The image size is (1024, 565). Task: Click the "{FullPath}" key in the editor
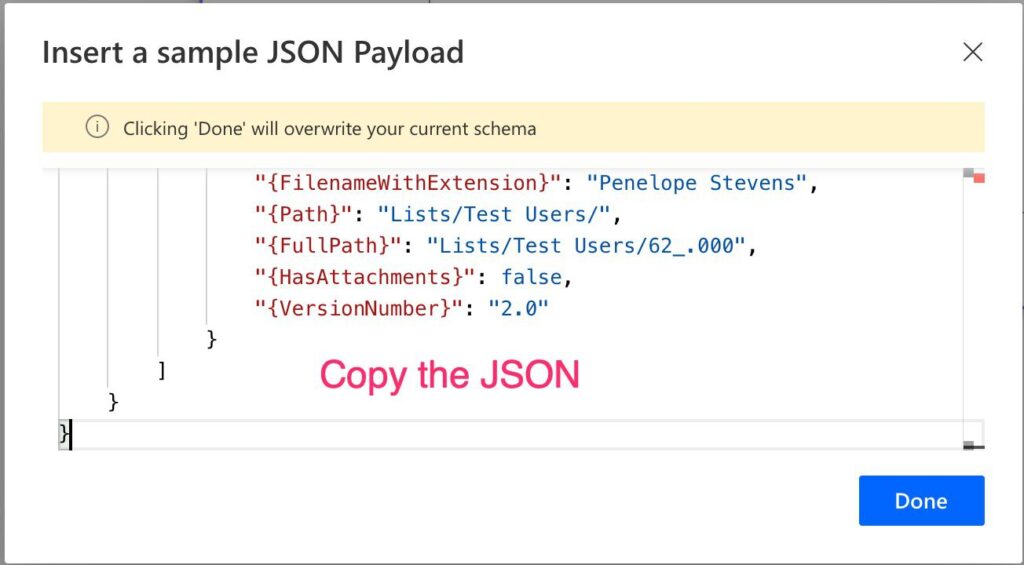328,246
